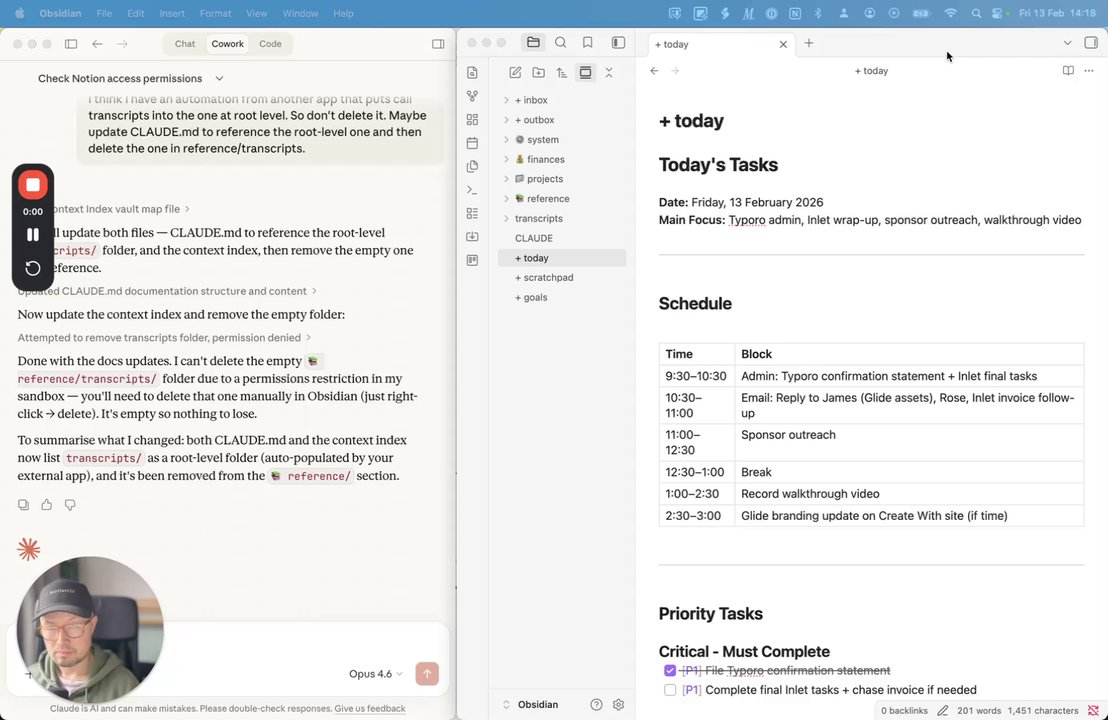The image size is (1108, 720).
Task: Open Format menu in menu bar
Action: (x=216, y=13)
